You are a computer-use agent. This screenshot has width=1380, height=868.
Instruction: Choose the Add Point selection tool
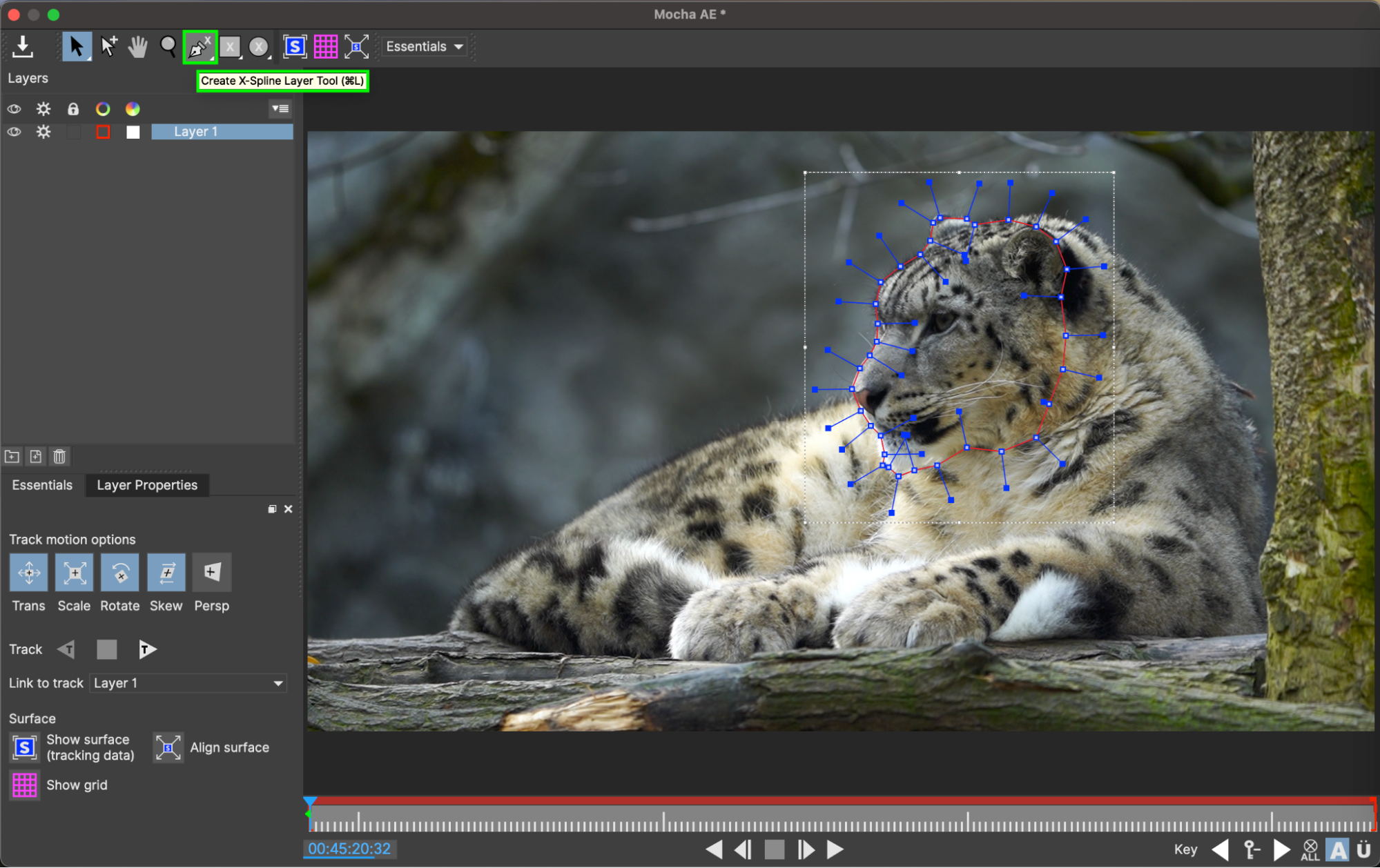[108, 47]
